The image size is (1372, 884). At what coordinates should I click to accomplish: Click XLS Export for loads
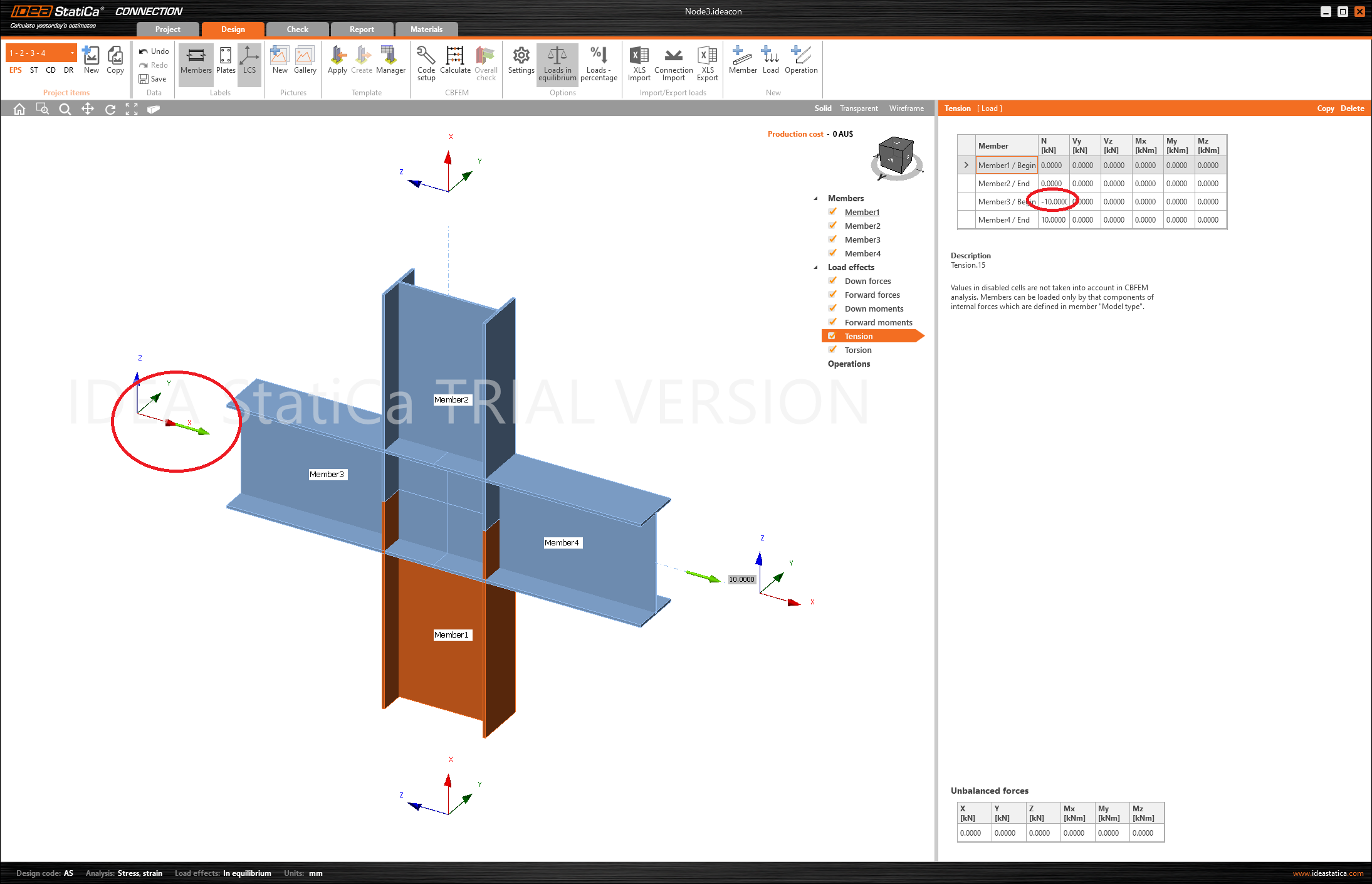point(708,63)
